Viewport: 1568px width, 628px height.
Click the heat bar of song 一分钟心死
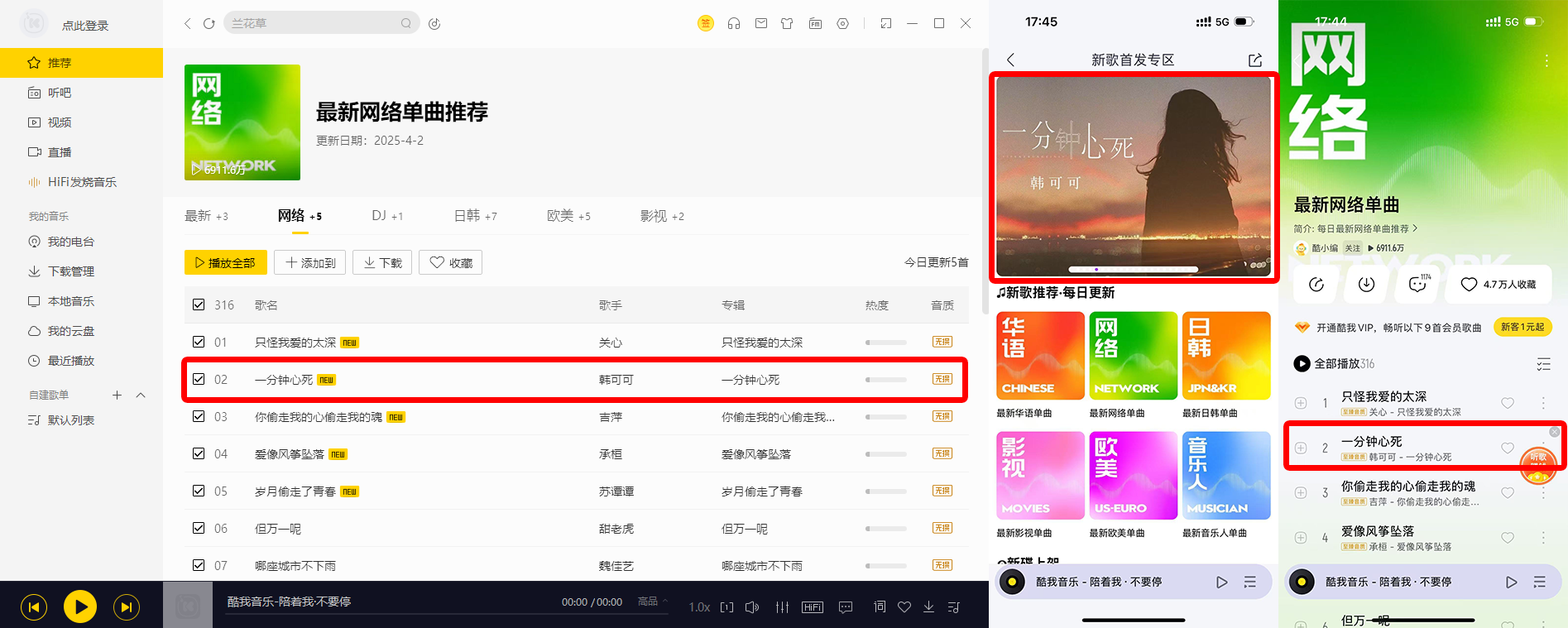[886, 380]
